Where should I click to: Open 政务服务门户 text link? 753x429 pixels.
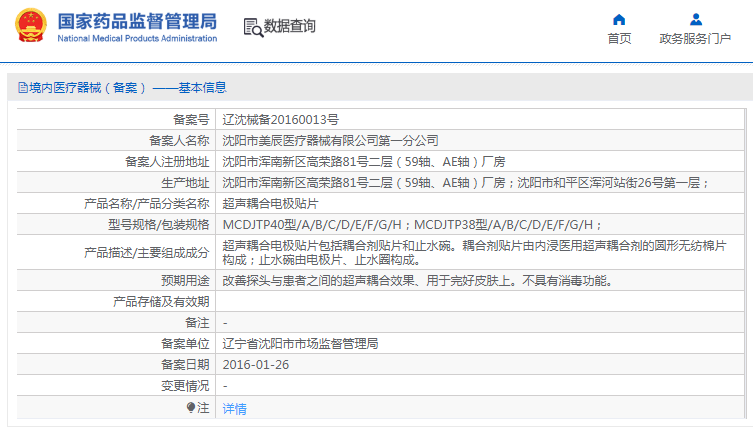(x=695, y=38)
